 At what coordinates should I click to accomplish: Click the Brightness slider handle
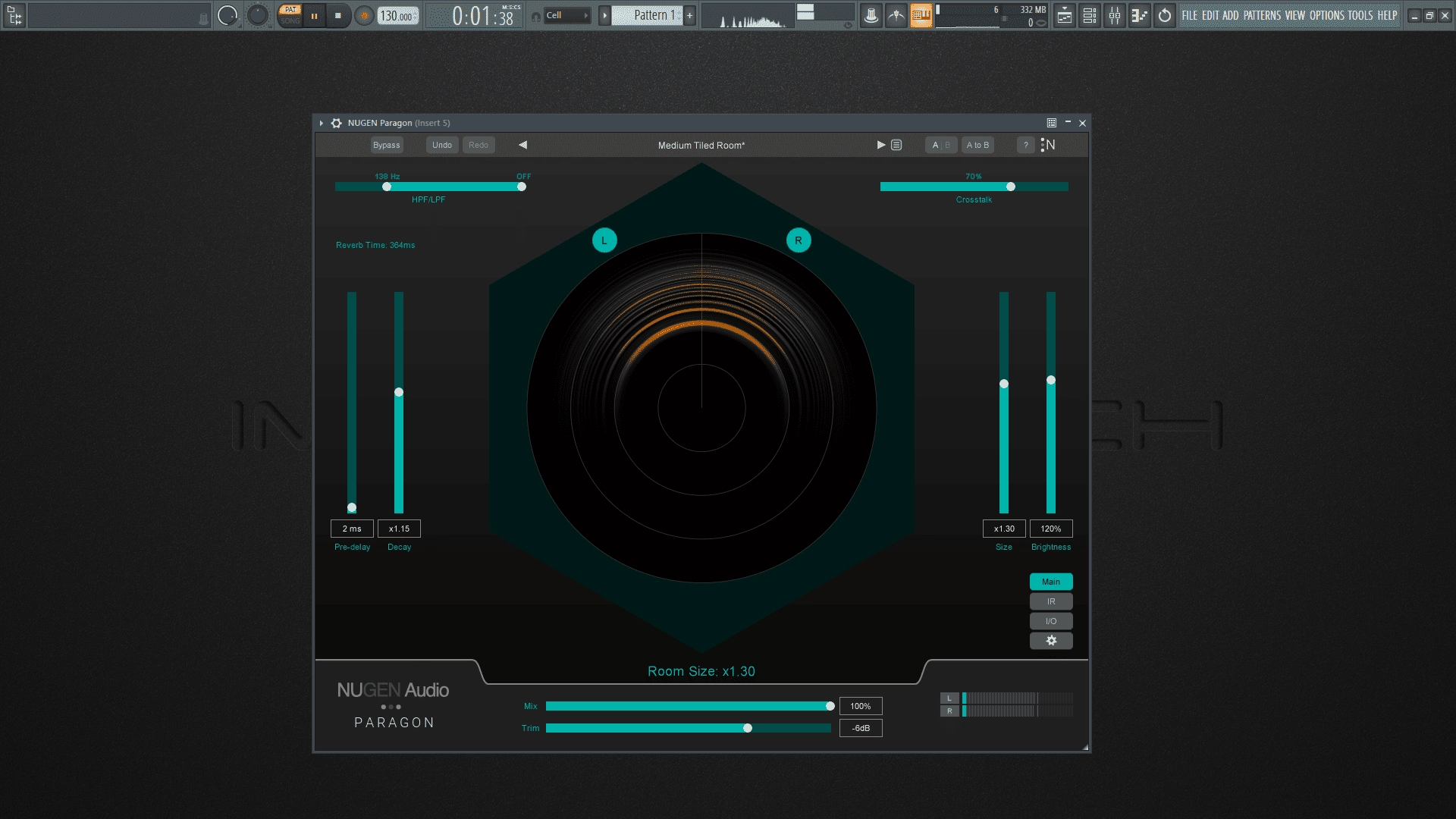point(1051,380)
